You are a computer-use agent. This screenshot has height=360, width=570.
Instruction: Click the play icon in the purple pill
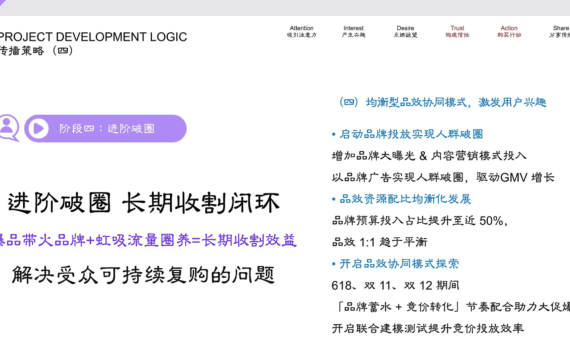(x=39, y=128)
